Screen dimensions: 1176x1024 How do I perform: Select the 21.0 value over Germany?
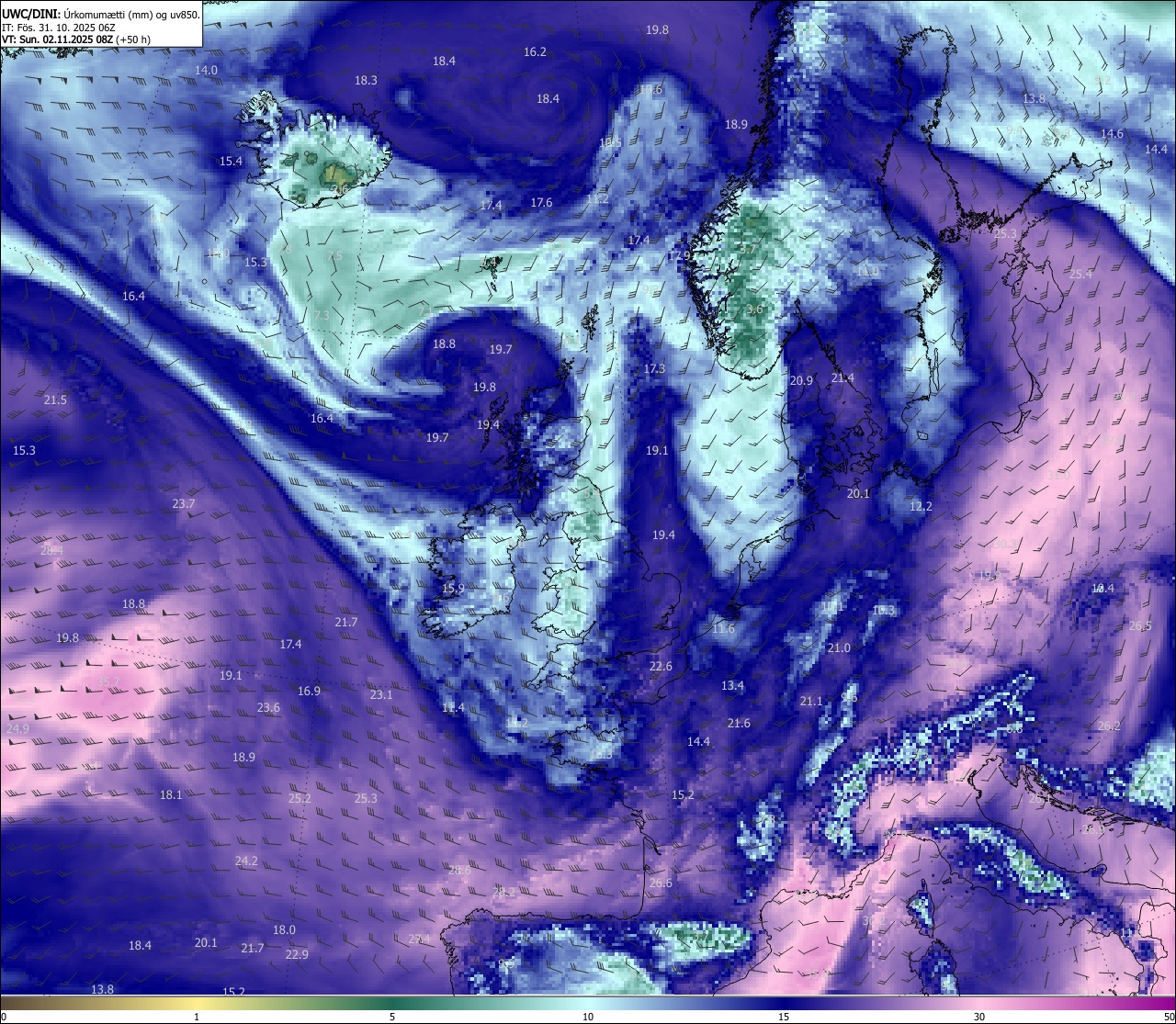click(x=839, y=648)
